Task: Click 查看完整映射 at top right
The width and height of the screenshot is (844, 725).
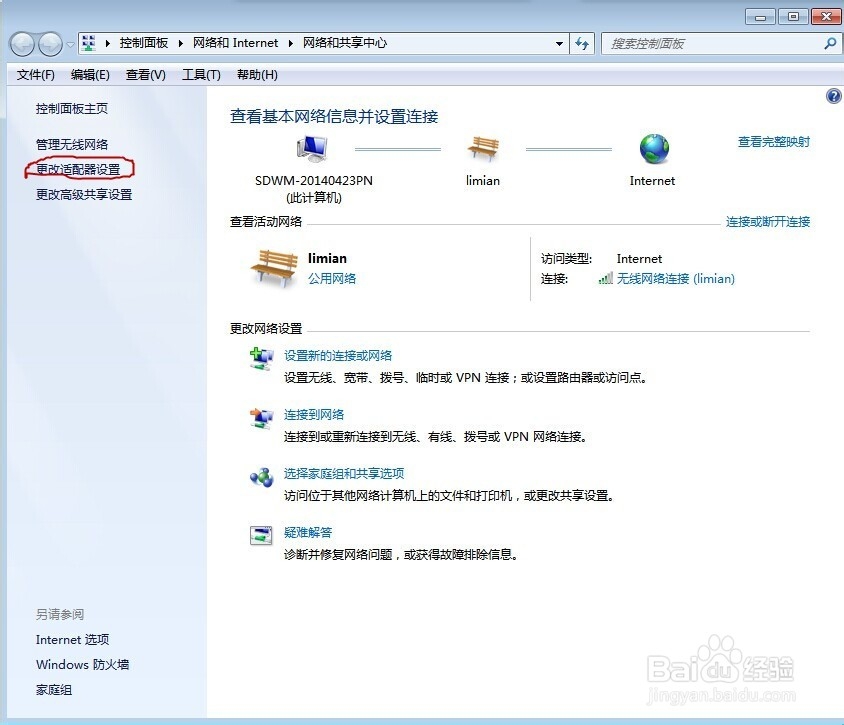Action: [x=772, y=140]
